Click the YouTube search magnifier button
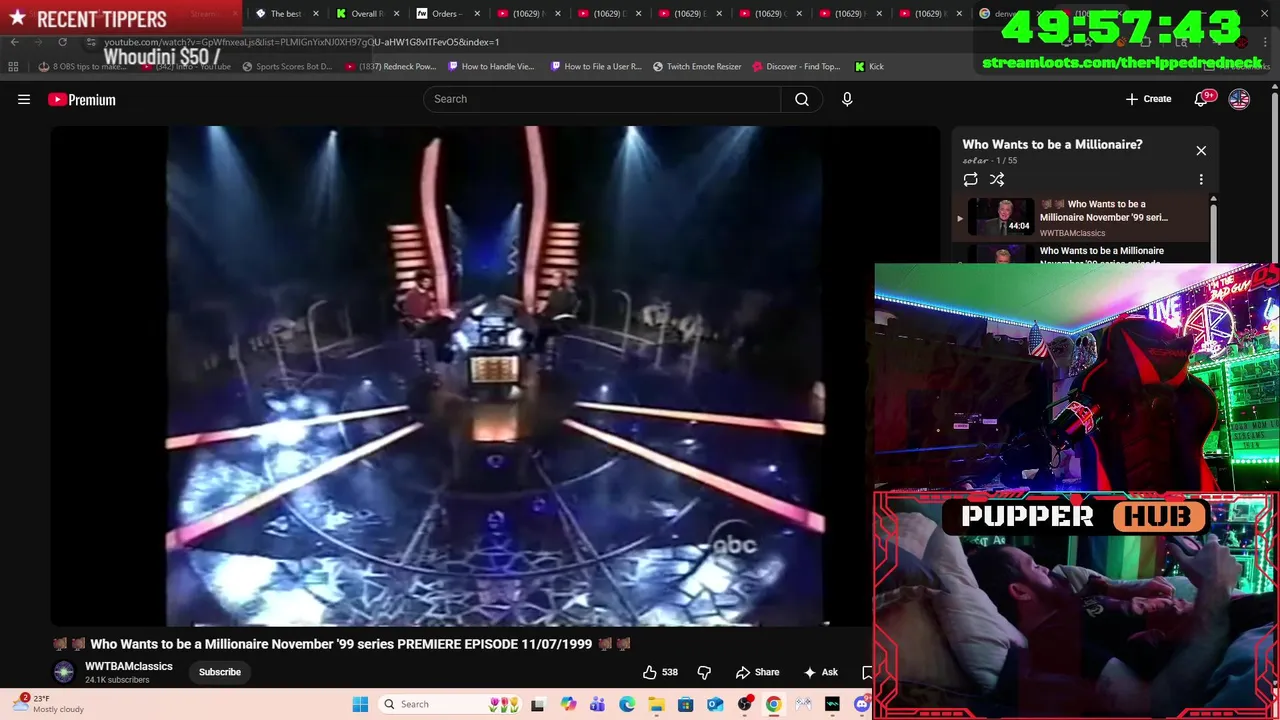The height and width of the screenshot is (720, 1280). click(x=802, y=99)
